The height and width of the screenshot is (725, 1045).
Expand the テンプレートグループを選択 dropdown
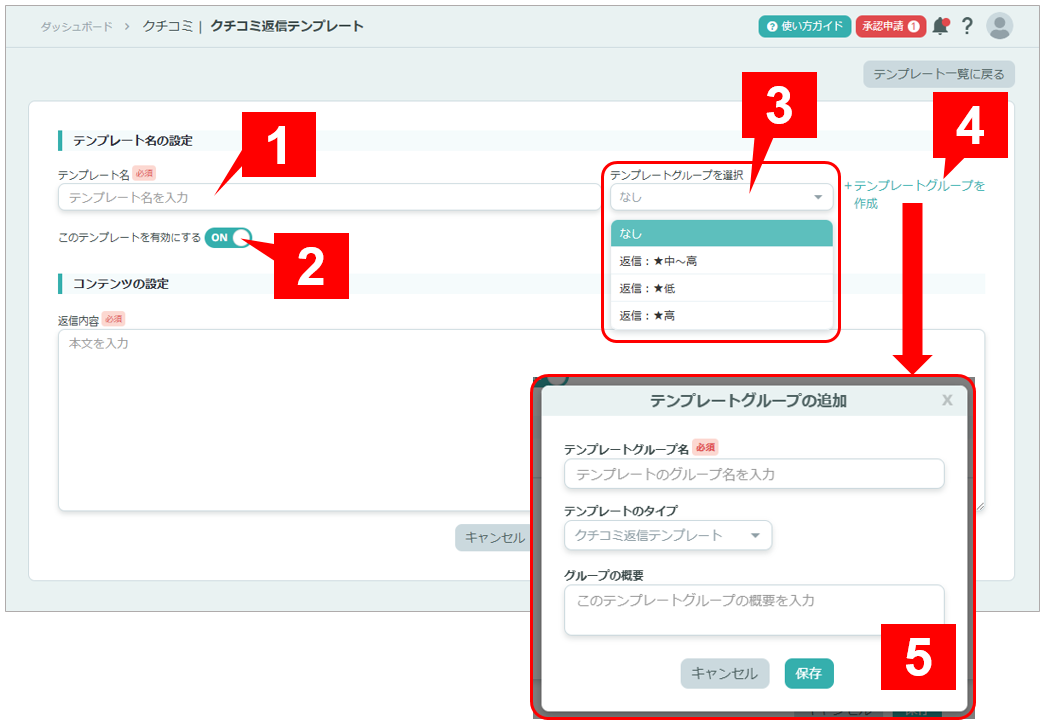click(721, 197)
